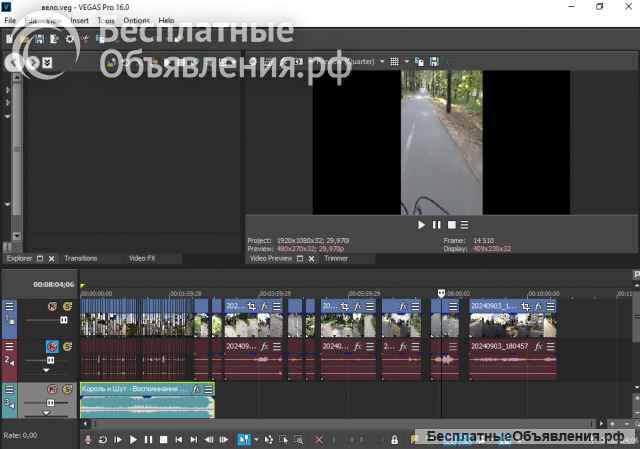
Task: Pause playback in the Video Preview window
Action: coord(436,225)
